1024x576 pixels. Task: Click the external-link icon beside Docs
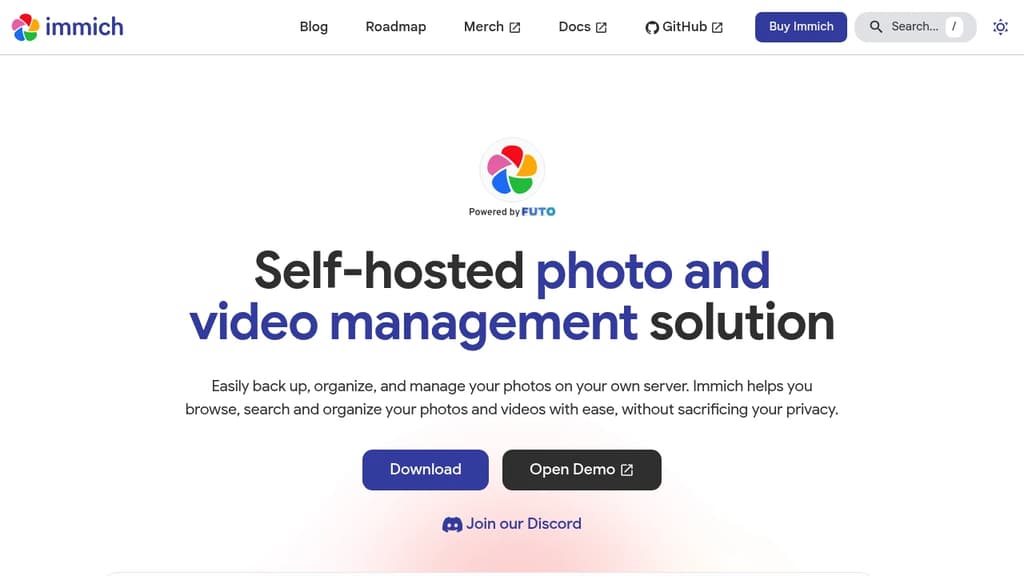click(601, 27)
